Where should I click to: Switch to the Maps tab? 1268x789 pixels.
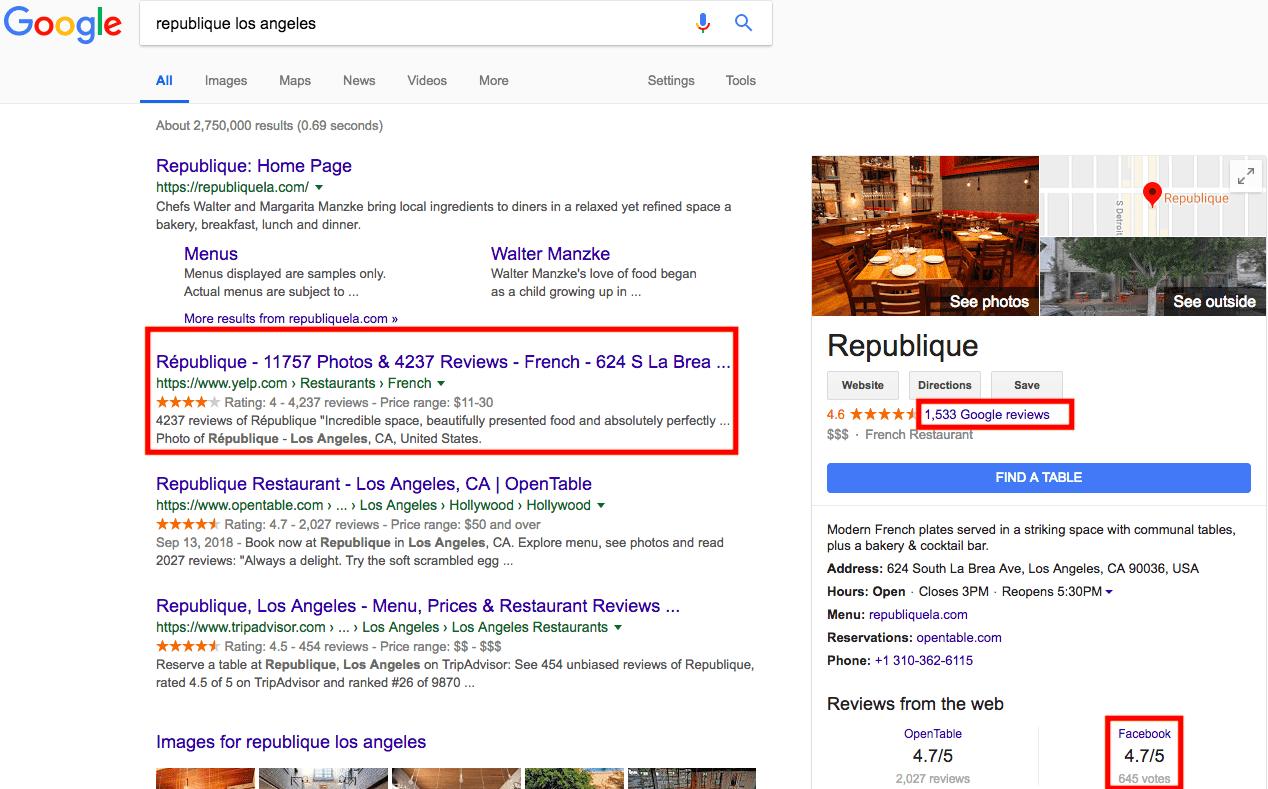[295, 81]
